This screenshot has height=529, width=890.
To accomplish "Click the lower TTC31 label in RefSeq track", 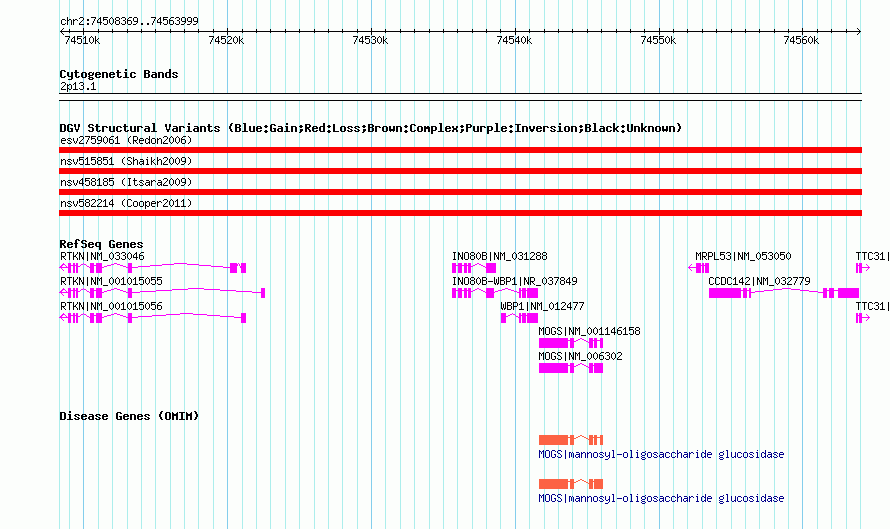I will [872, 306].
